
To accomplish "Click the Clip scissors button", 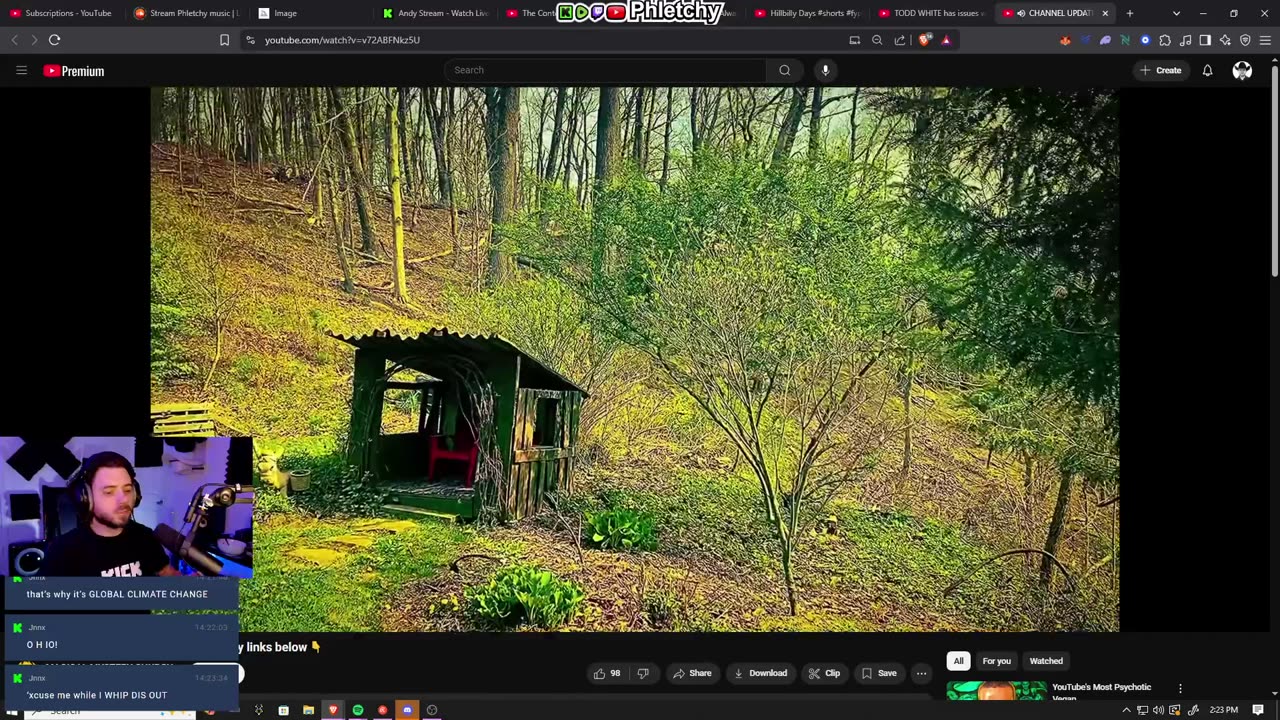I will (824, 673).
